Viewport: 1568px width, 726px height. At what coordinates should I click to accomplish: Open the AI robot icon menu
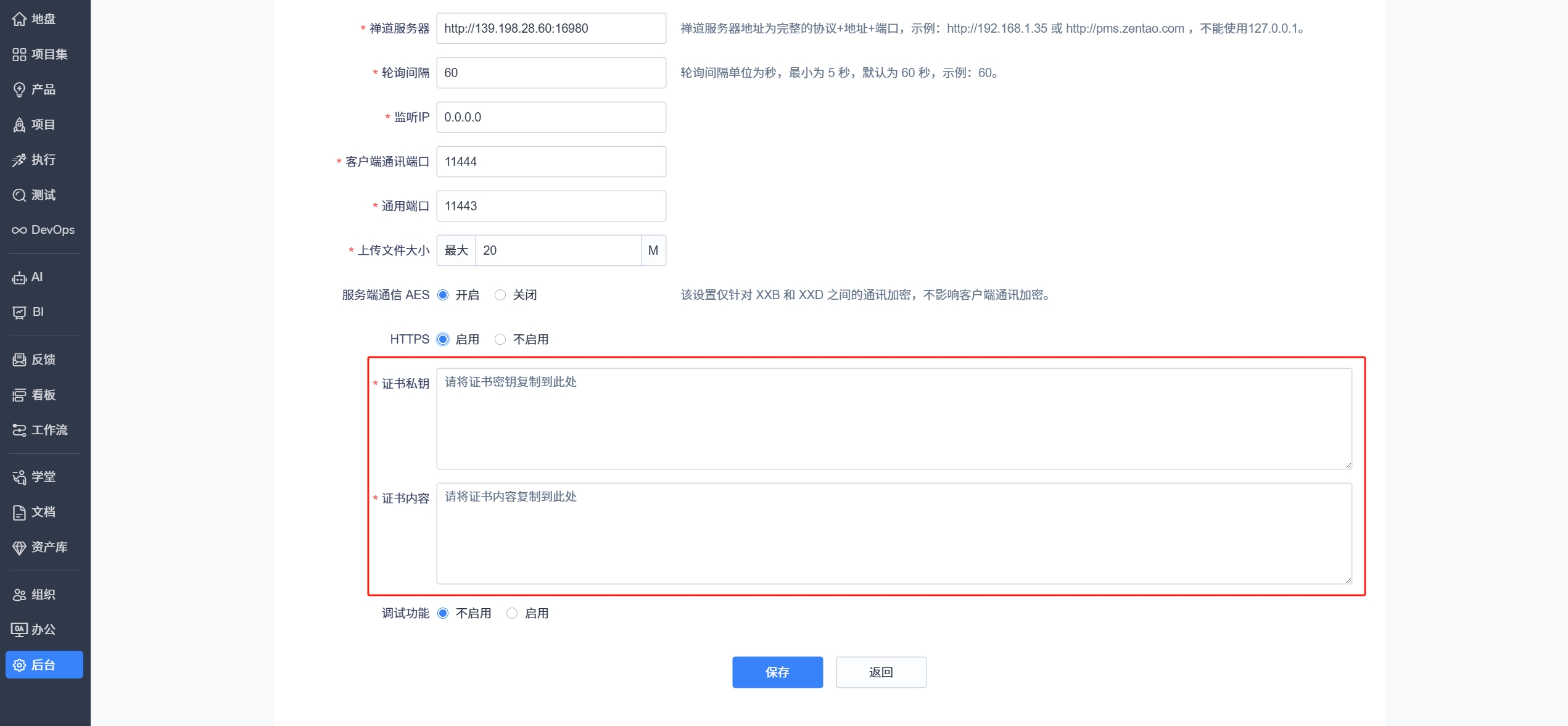(x=19, y=278)
